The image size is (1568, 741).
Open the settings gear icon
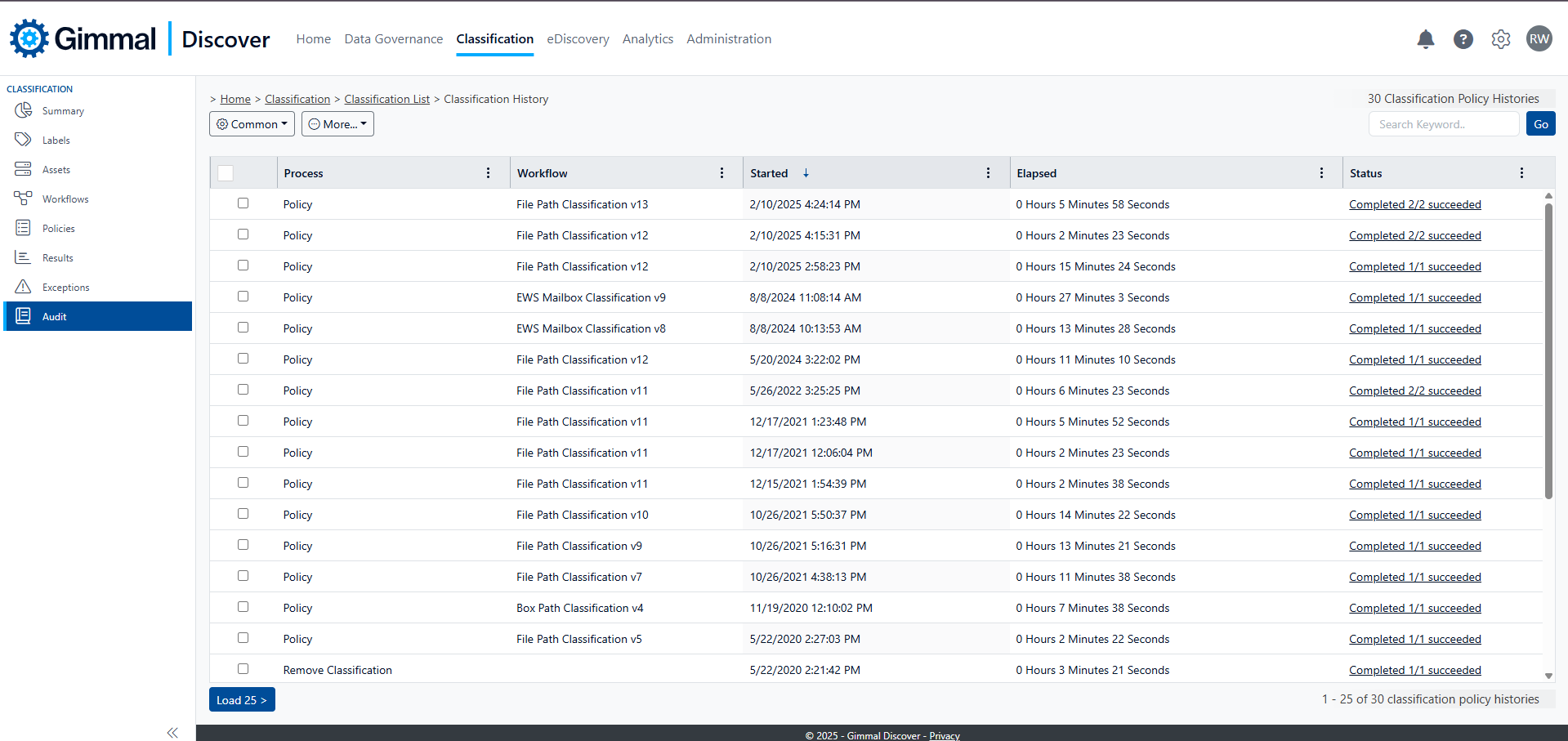[x=1500, y=39]
